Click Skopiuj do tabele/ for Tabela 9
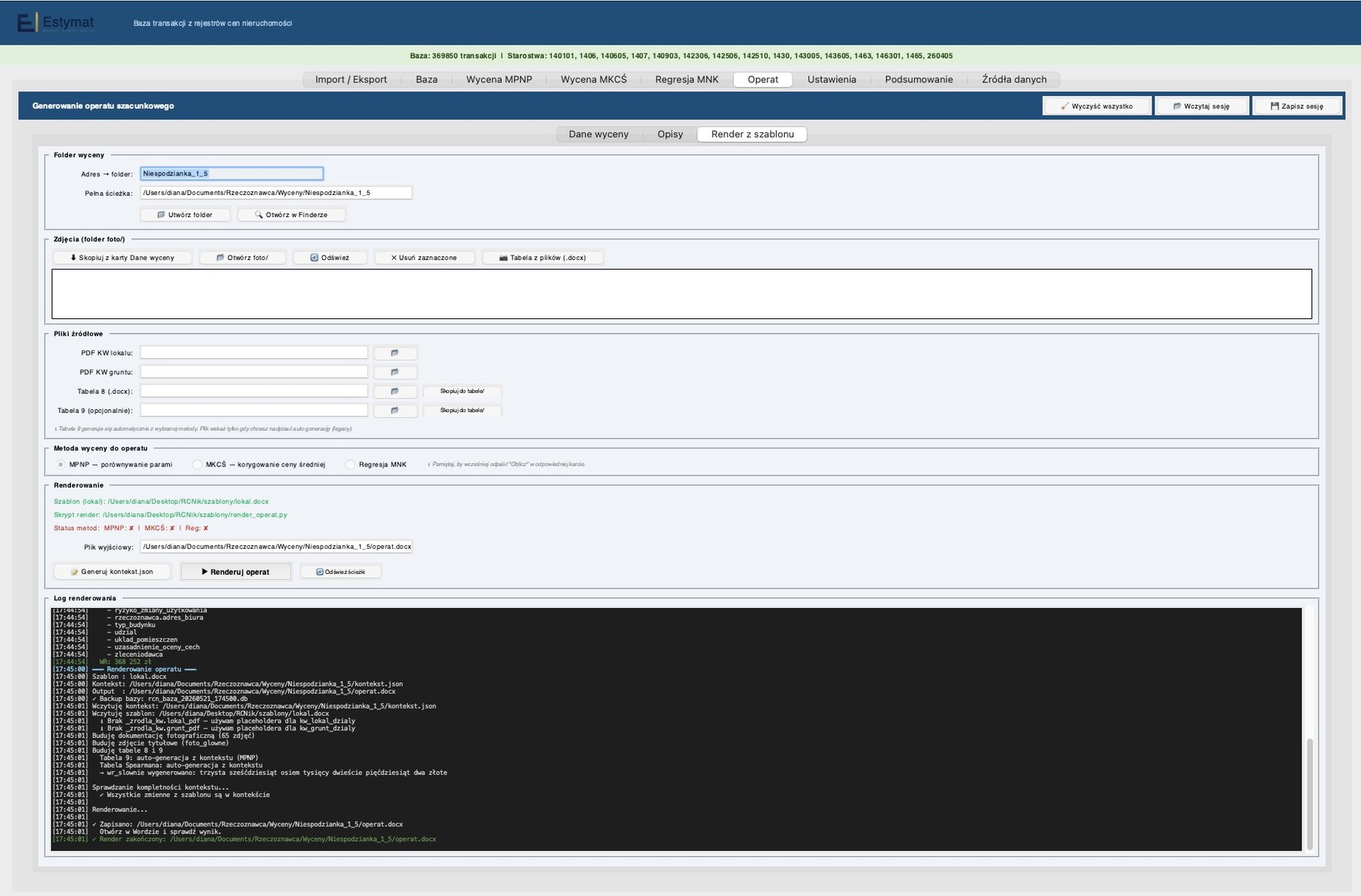 coord(462,411)
